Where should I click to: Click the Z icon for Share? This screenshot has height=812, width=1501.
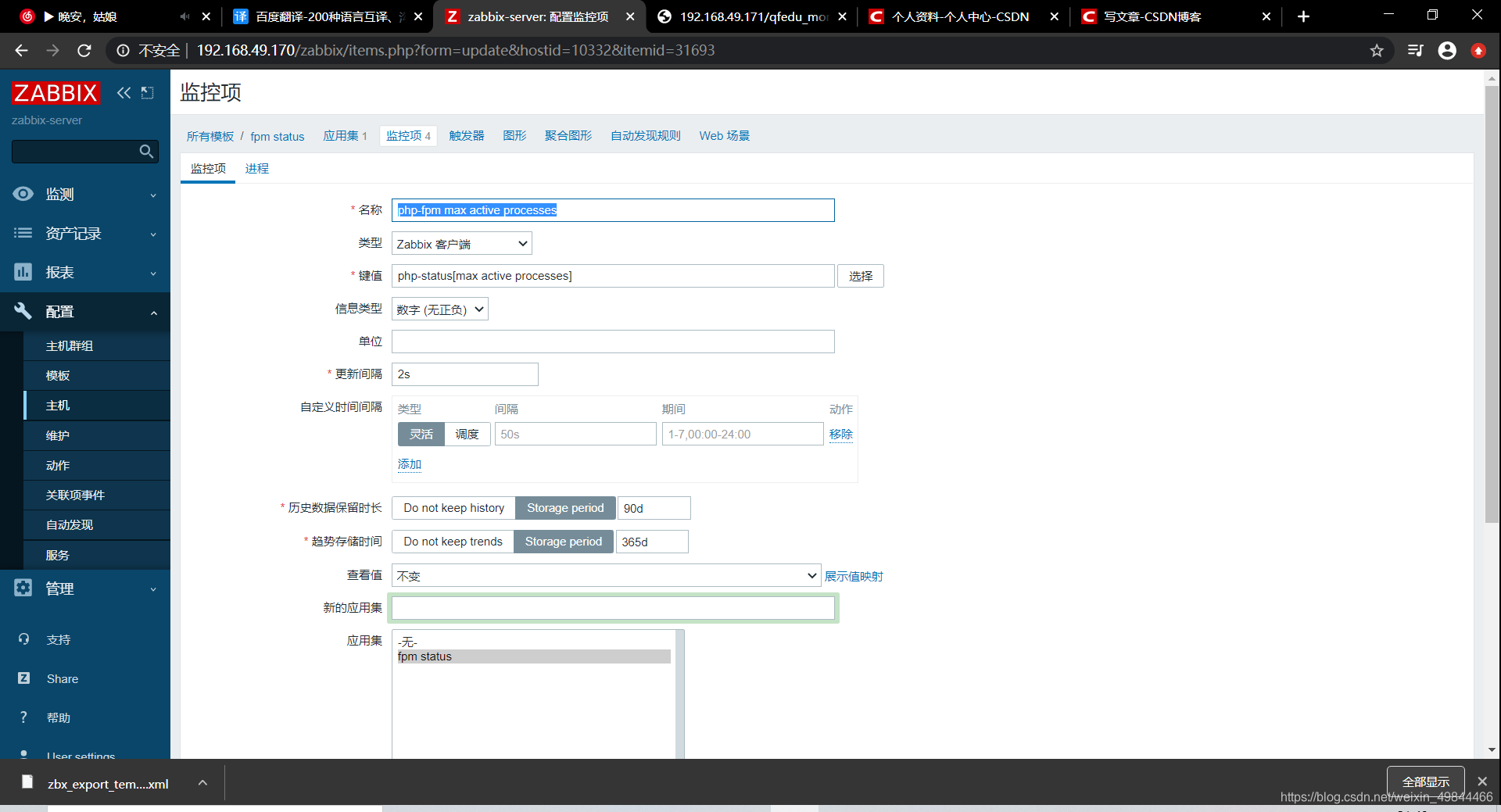[x=23, y=678]
